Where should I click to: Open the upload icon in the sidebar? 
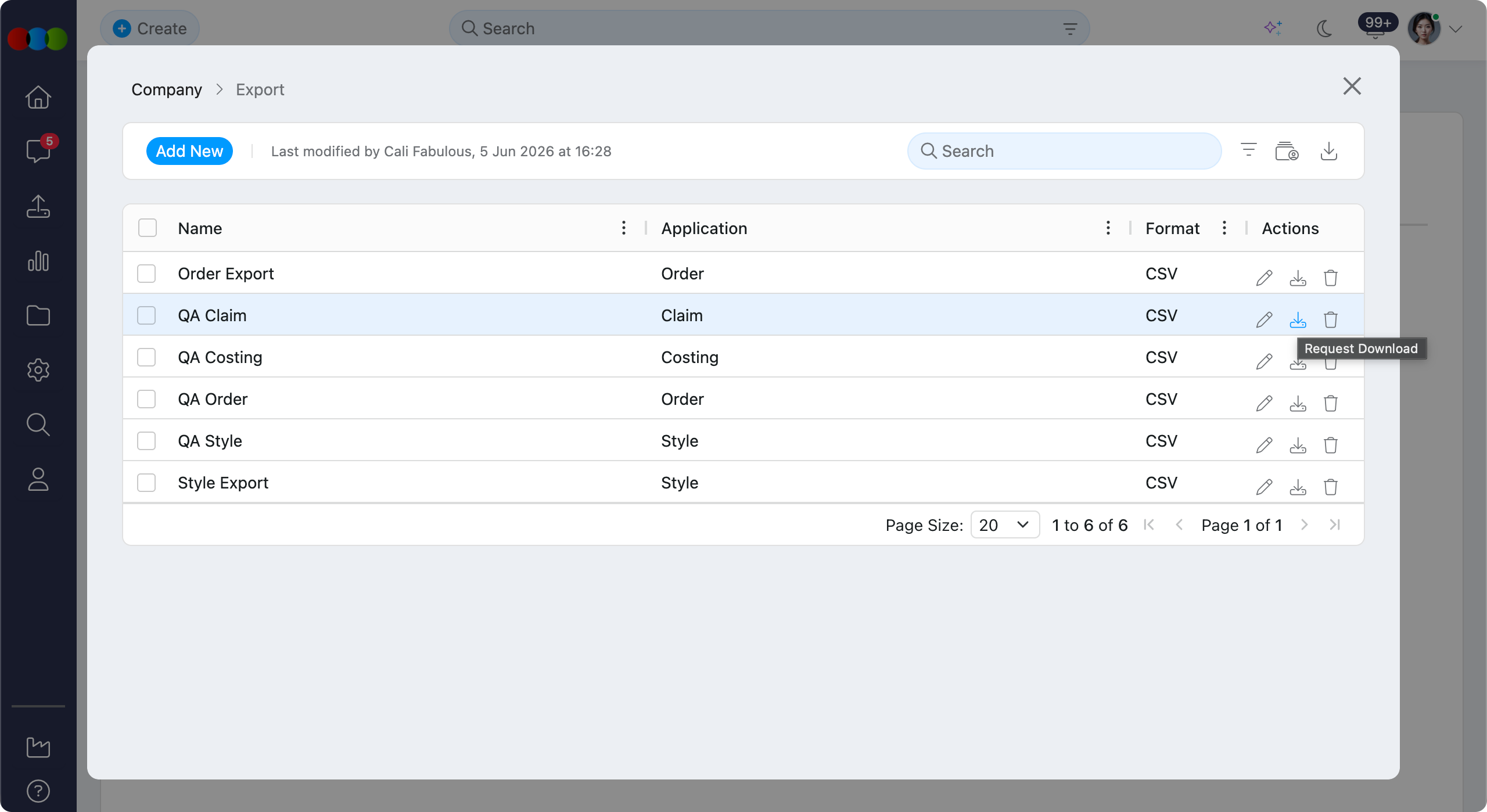[38, 206]
